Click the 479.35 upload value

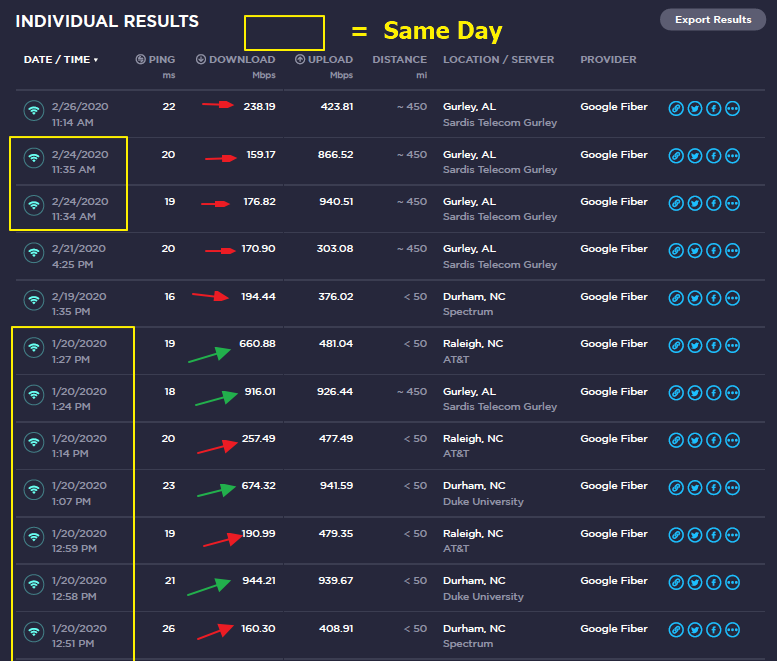(x=336, y=534)
